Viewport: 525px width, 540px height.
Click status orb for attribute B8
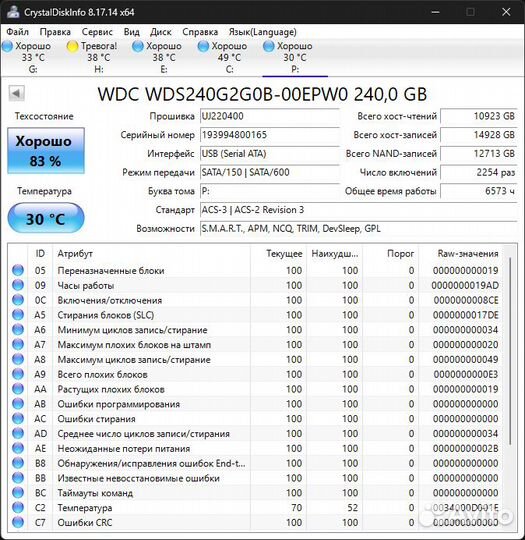click(x=18, y=463)
